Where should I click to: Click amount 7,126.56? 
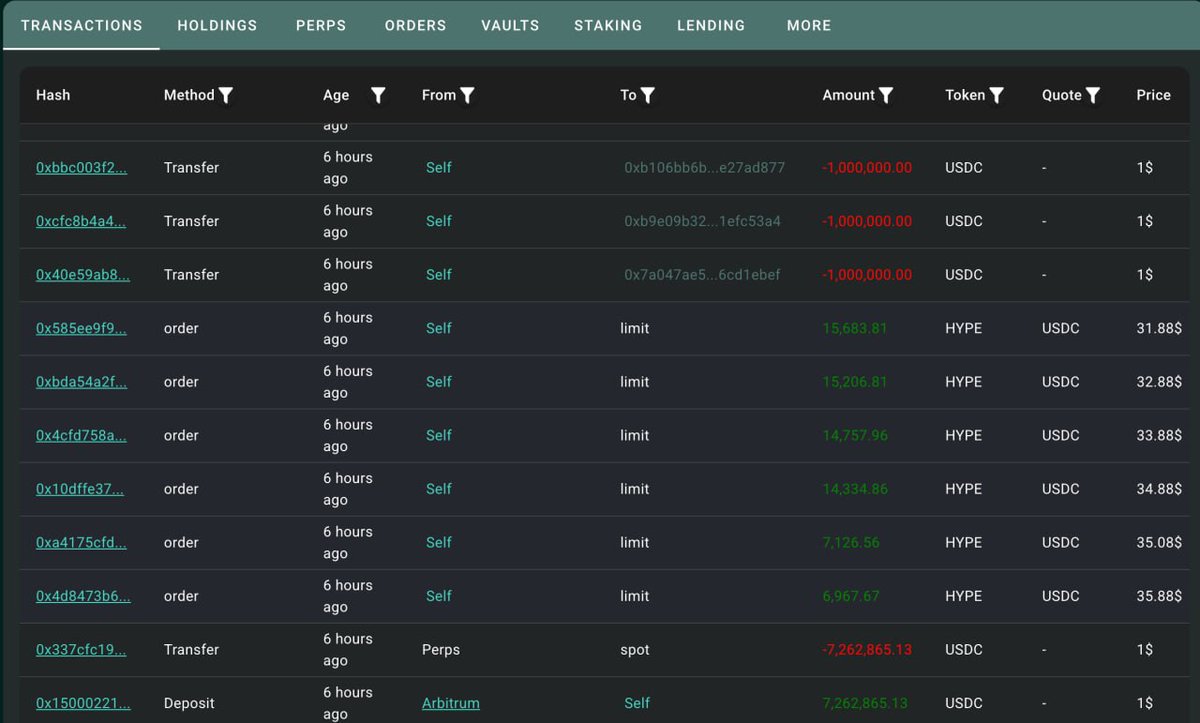coord(851,543)
